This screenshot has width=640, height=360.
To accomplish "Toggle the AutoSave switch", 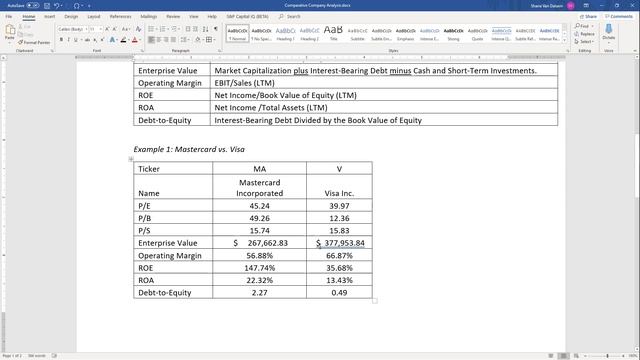I will point(33,6).
